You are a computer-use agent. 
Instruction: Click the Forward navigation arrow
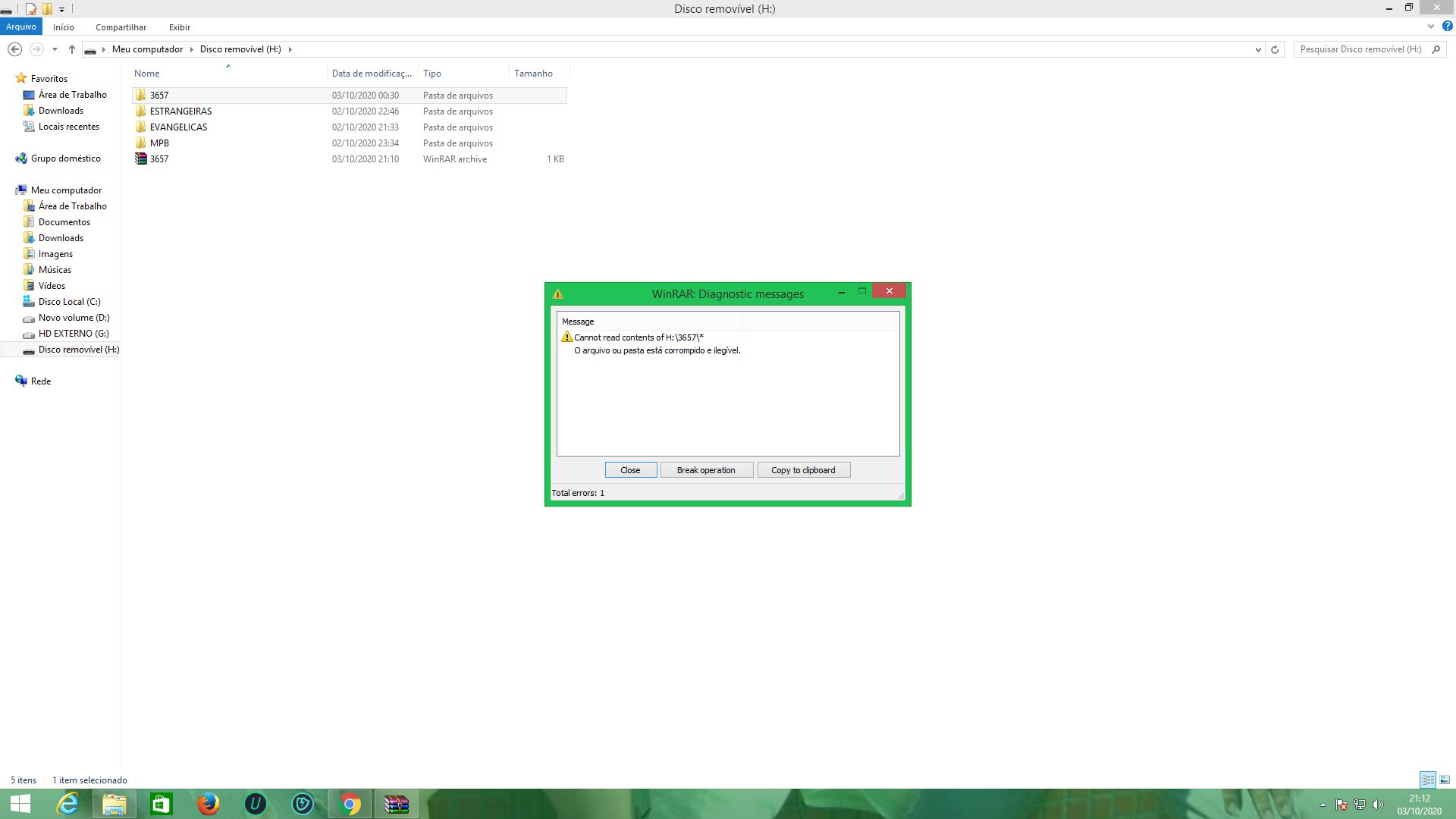tap(36, 49)
